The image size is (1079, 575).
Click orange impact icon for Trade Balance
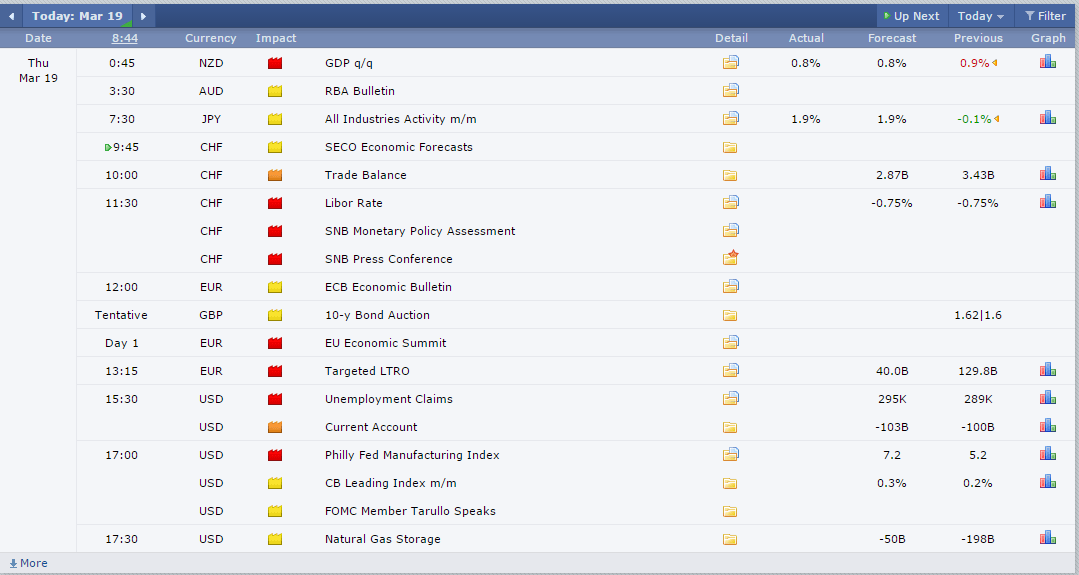(x=275, y=175)
